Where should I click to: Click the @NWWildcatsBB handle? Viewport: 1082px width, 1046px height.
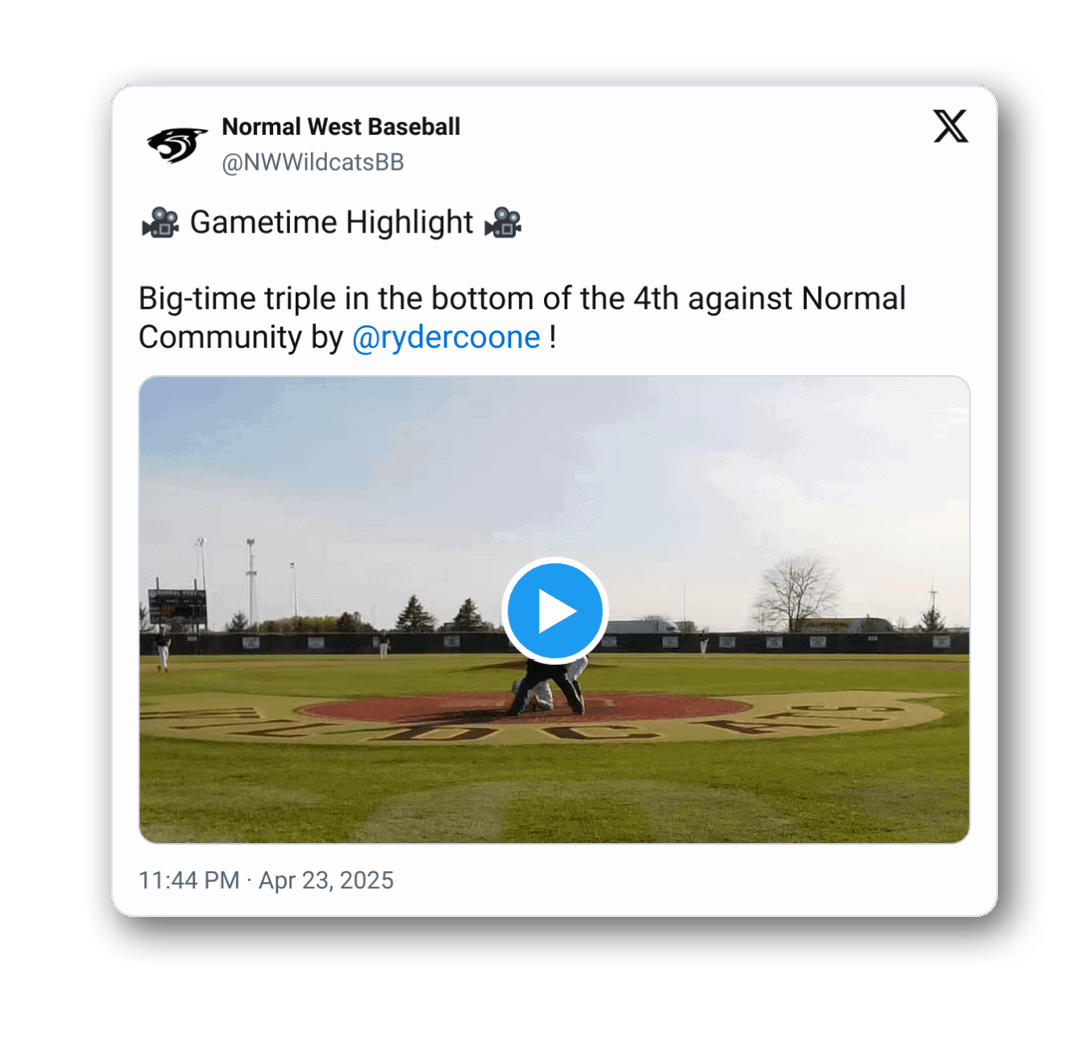[x=313, y=163]
